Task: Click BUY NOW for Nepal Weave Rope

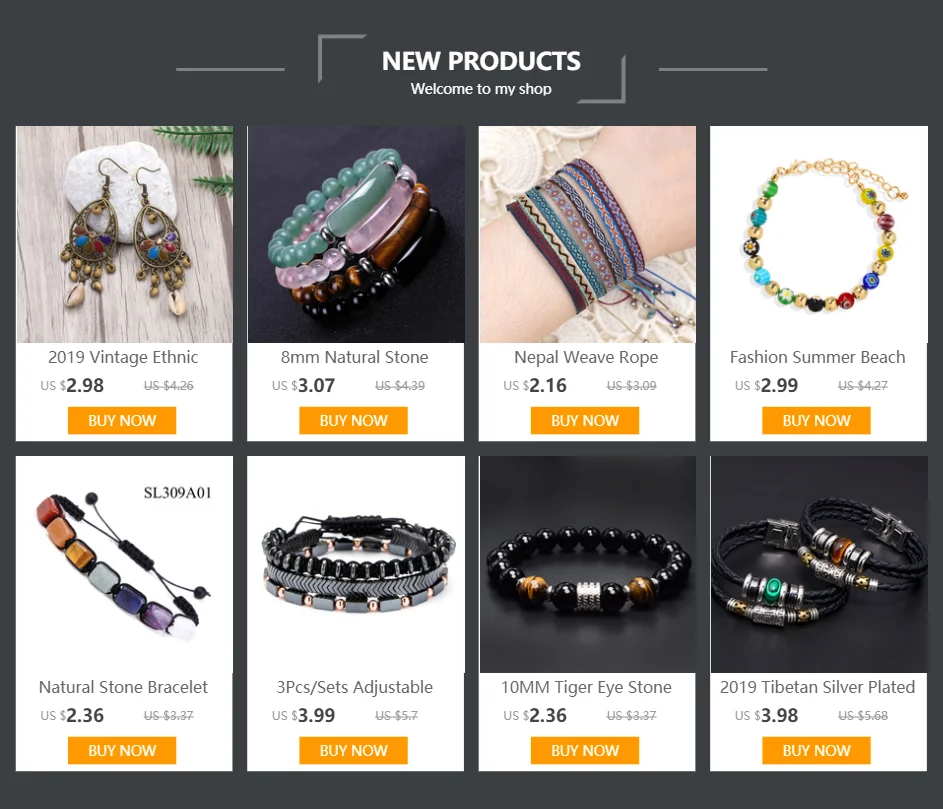Action: (x=585, y=420)
